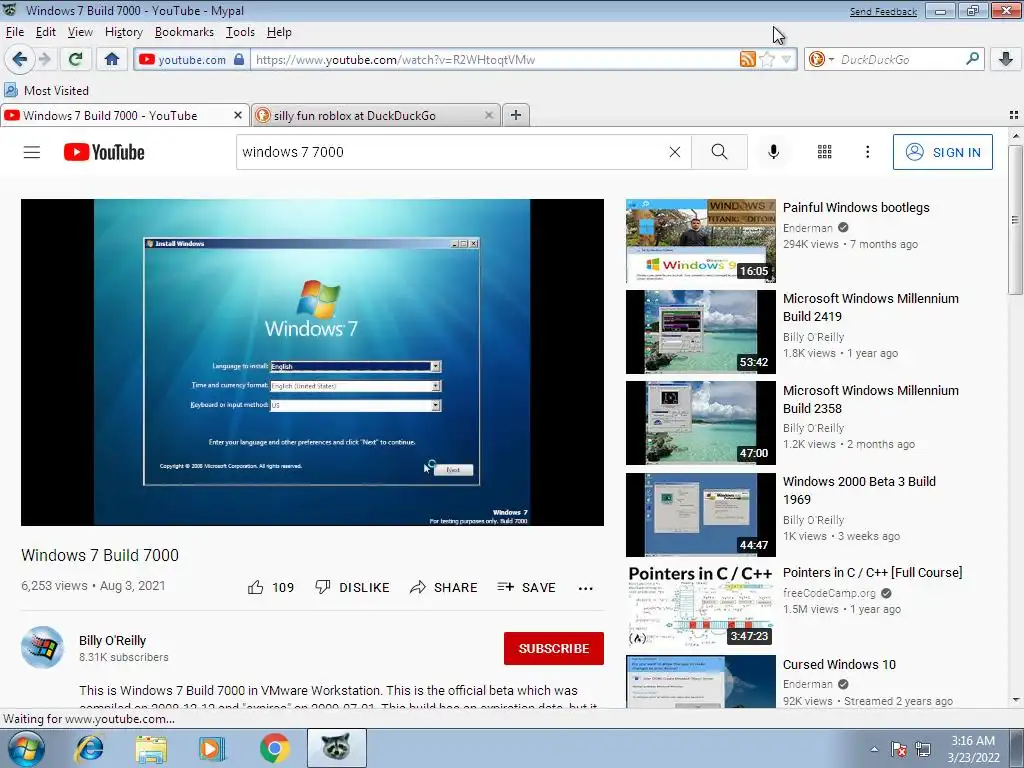Click the Action Center flag tray icon
This screenshot has width=1024, height=768.
[899, 749]
